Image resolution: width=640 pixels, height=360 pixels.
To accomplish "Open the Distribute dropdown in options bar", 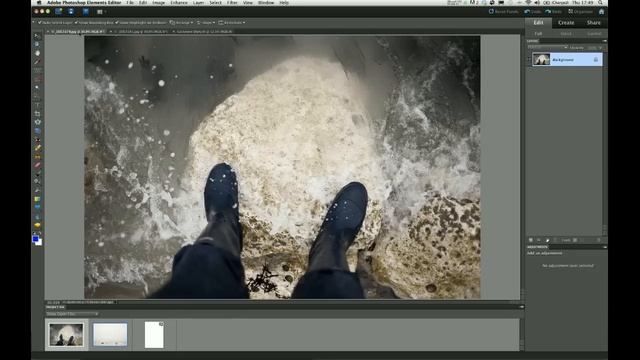I will coord(232,22).
